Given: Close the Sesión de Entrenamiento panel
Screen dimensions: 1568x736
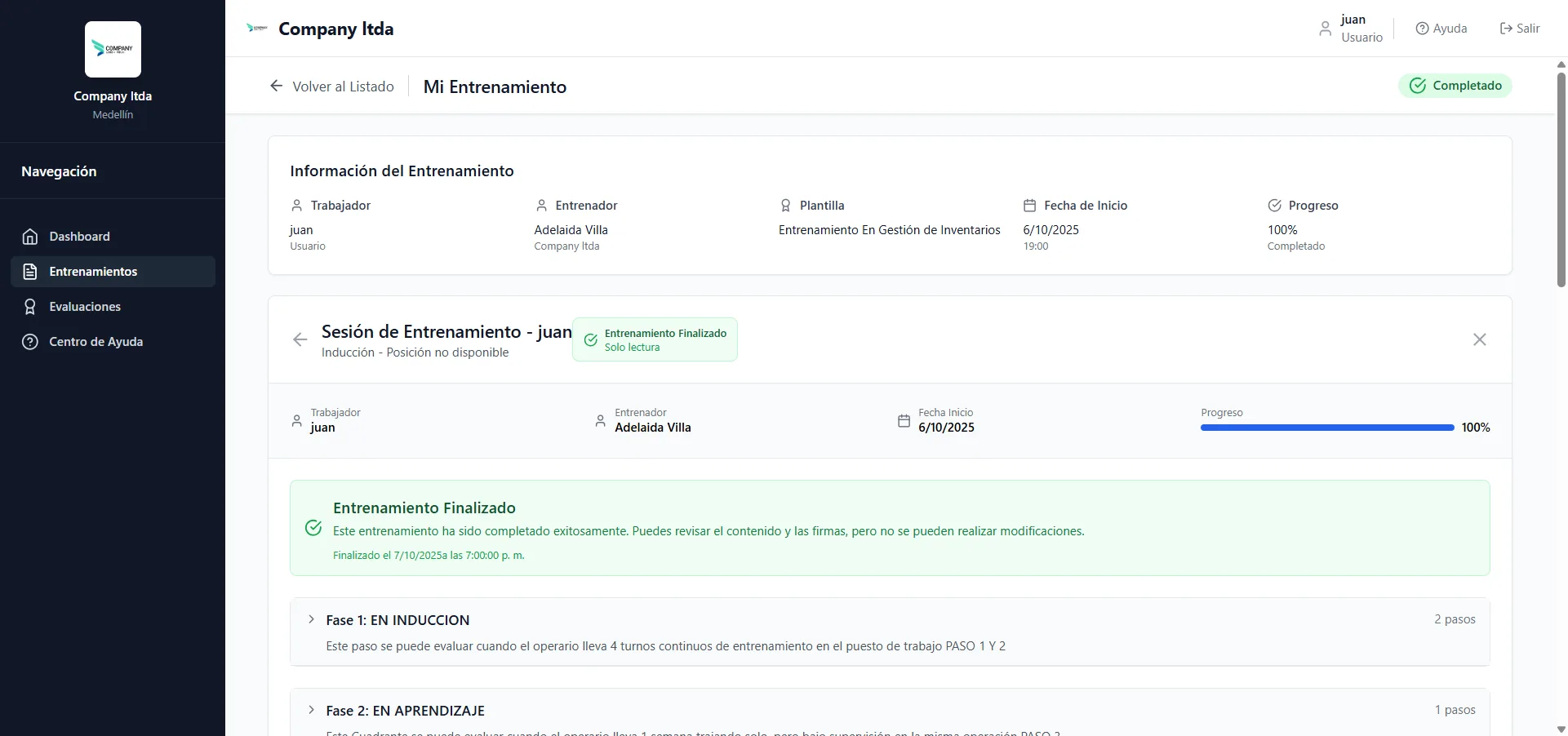Looking at the screenshot, I should tap(1479, 339).
